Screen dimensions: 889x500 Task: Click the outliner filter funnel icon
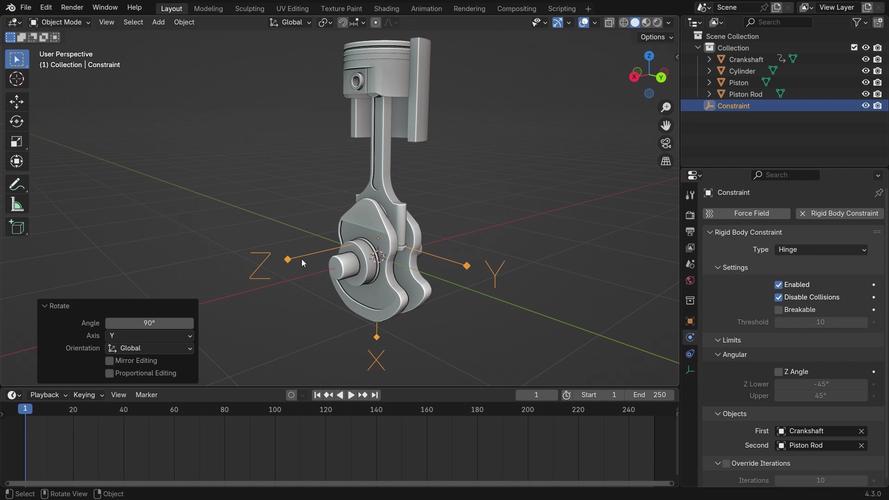pyautogui.click(x=857, y=22)
